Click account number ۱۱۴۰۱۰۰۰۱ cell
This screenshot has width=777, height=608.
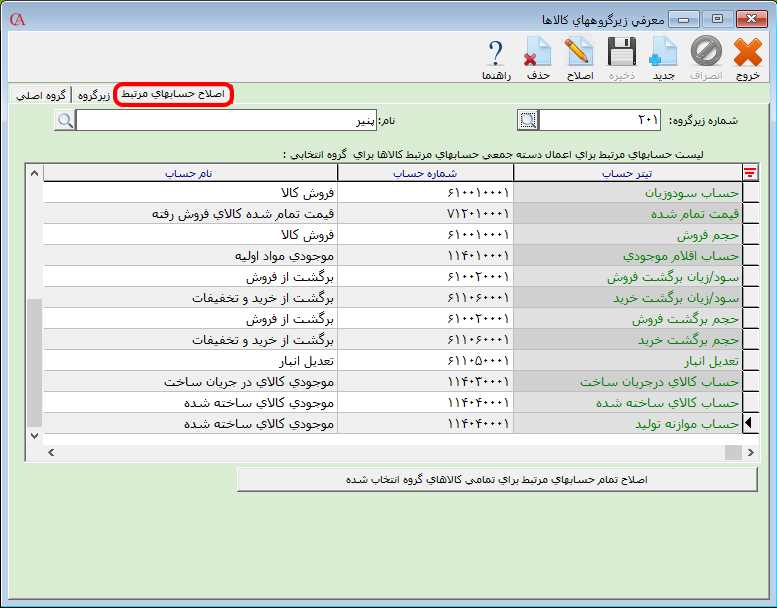tap(426, 256)
